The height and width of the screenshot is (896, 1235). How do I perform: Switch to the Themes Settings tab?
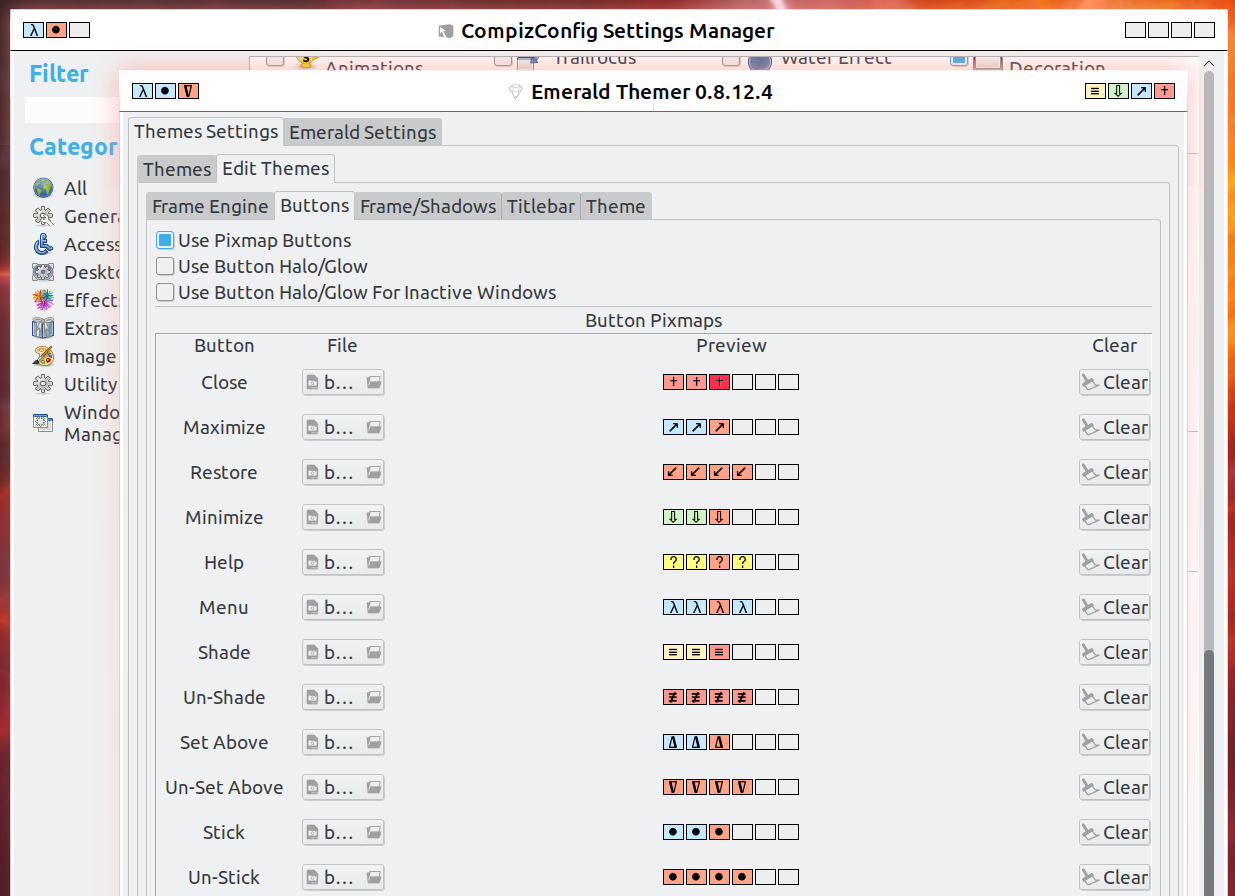click(206, 132)
